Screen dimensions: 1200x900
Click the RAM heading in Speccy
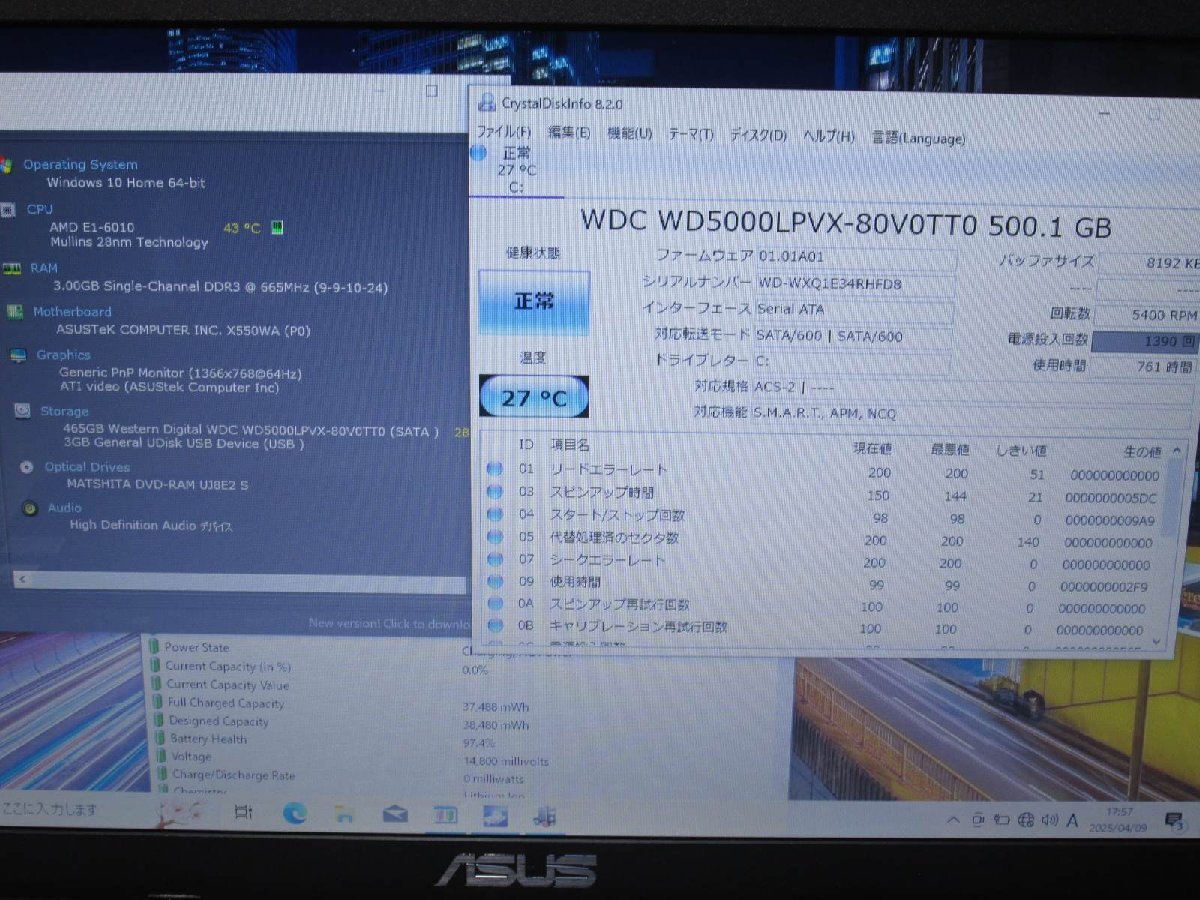coord(44,268)
